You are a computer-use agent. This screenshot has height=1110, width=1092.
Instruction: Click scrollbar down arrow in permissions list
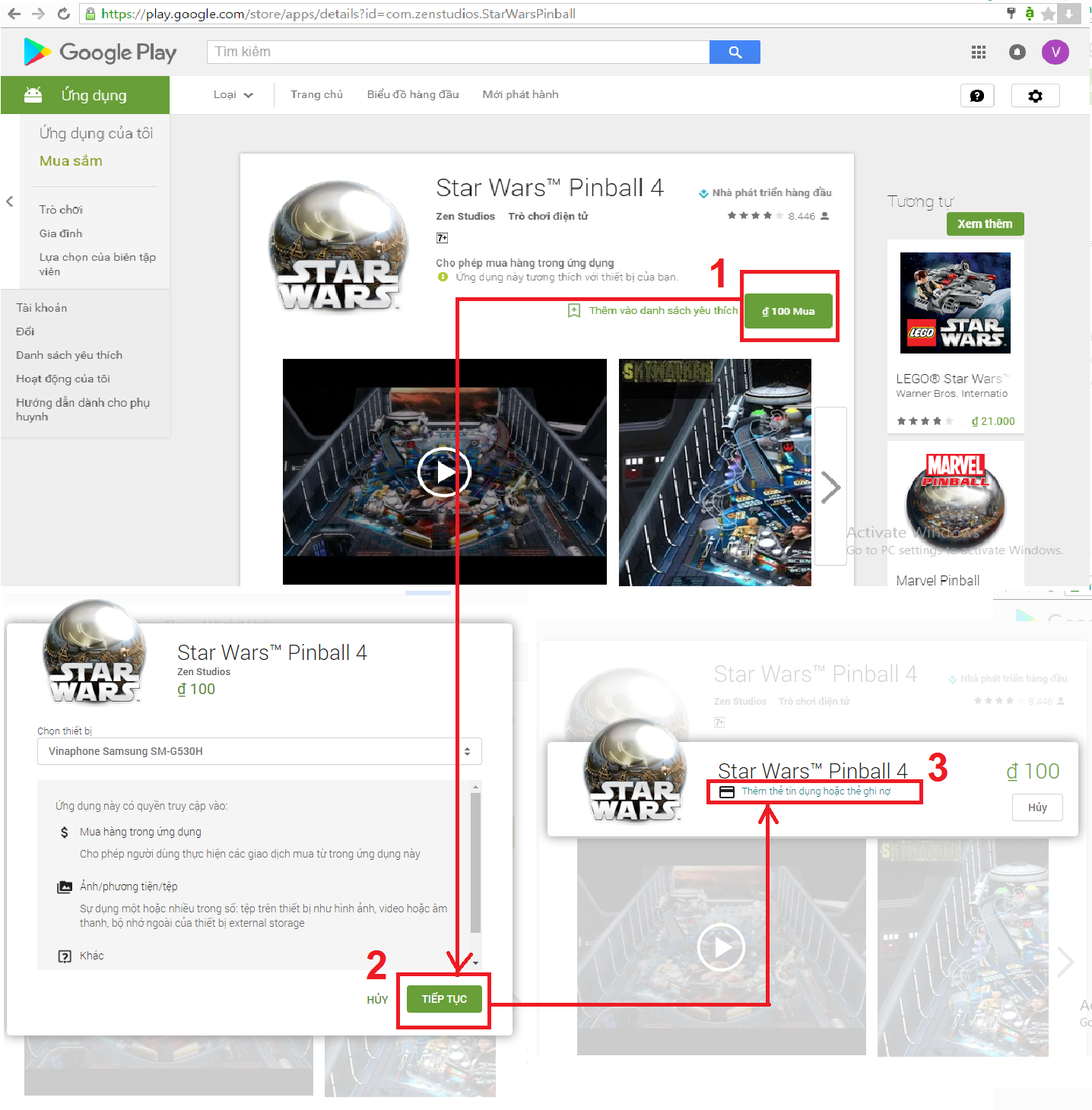tap(475, 963)
